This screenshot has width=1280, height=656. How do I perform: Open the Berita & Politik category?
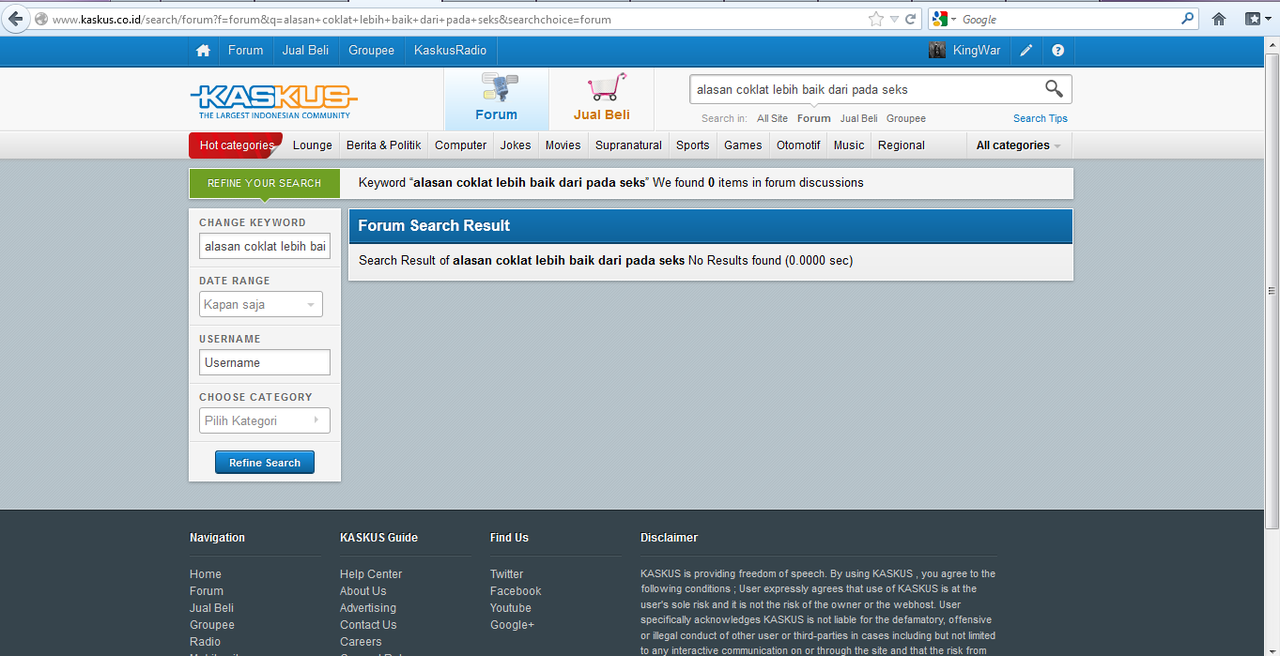click(383, 145)
